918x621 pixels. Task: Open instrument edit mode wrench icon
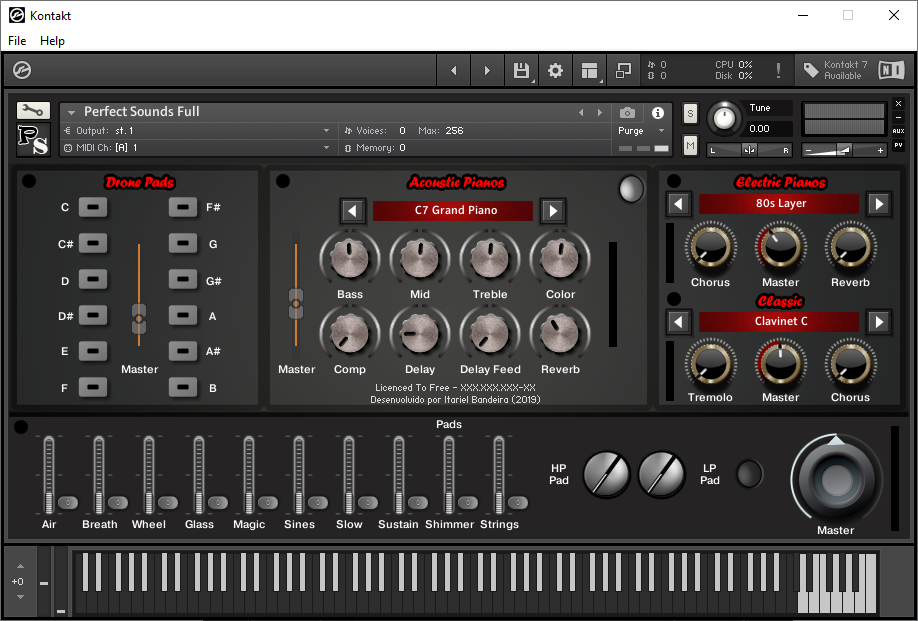coord(33,110)
